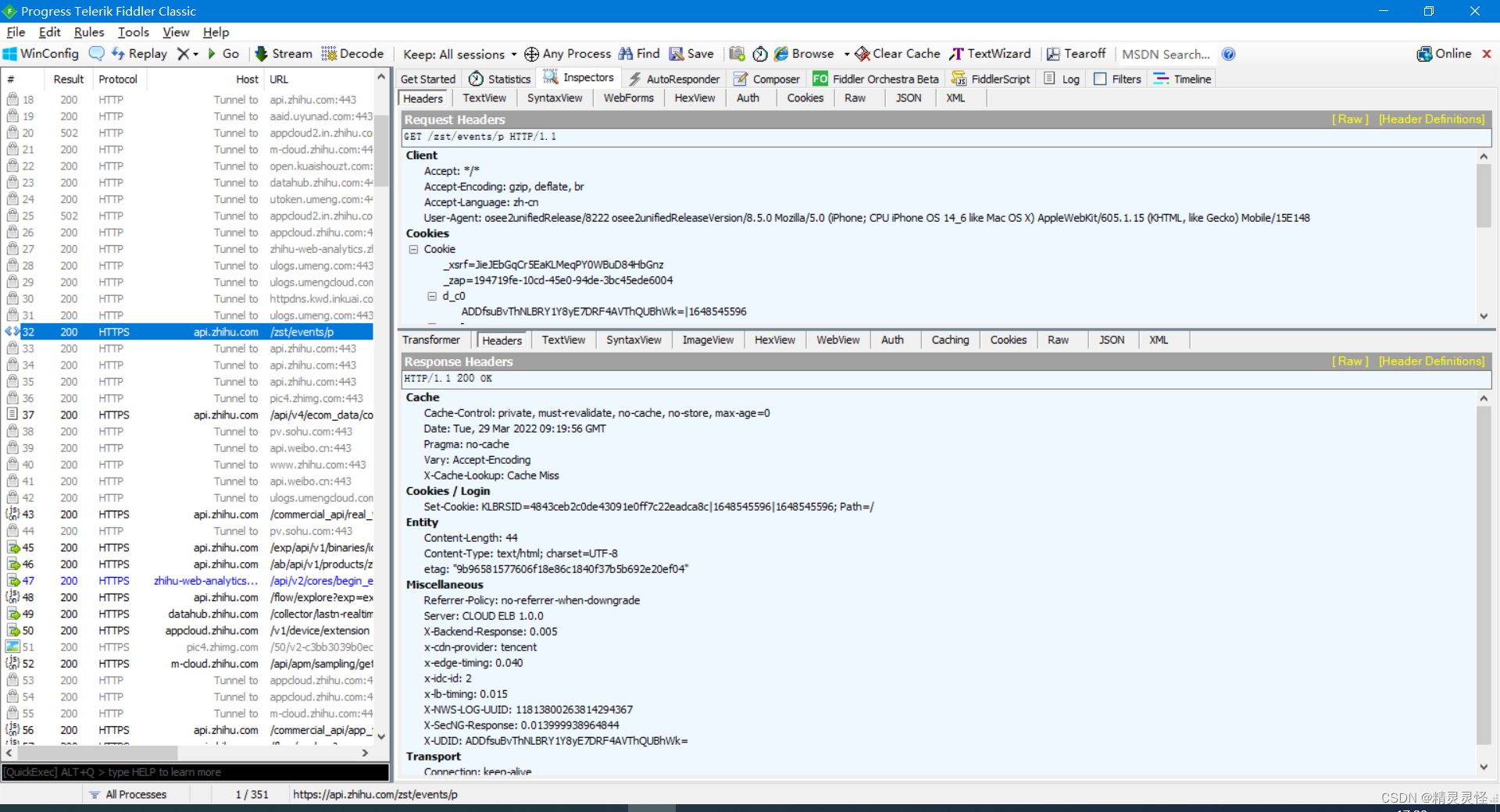This screenshot has height=812, width=1500.
Task: Click response Raw link in header bar
Action: coord(1350,361)
